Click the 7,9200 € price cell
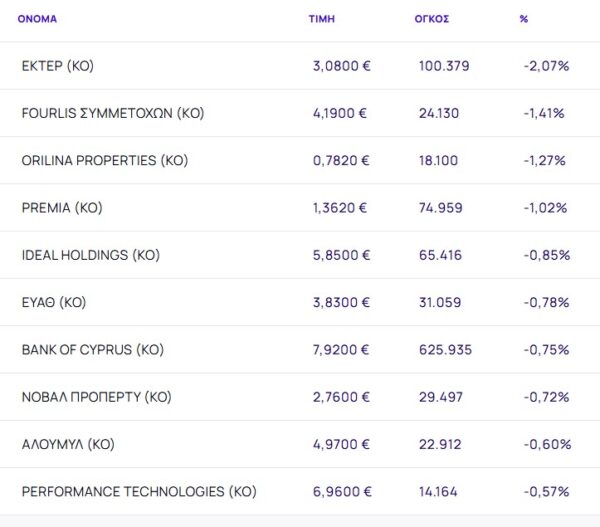Viewport: 600px width, 527px height. tap(342, 350)
